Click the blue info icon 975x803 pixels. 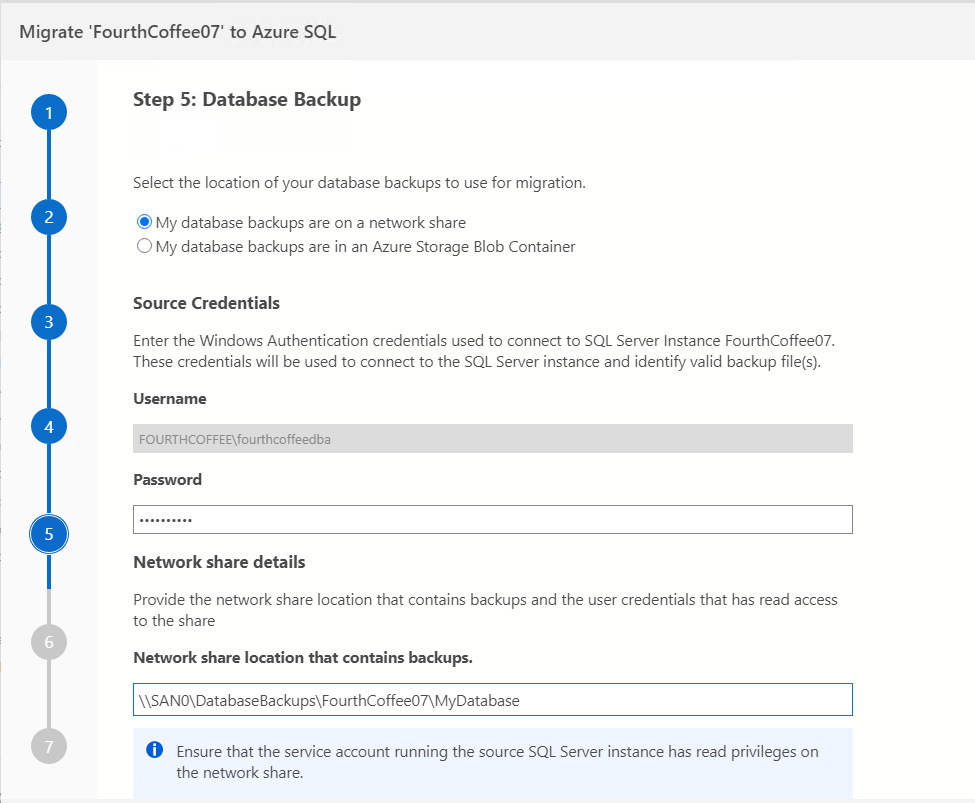click(154, 750)
